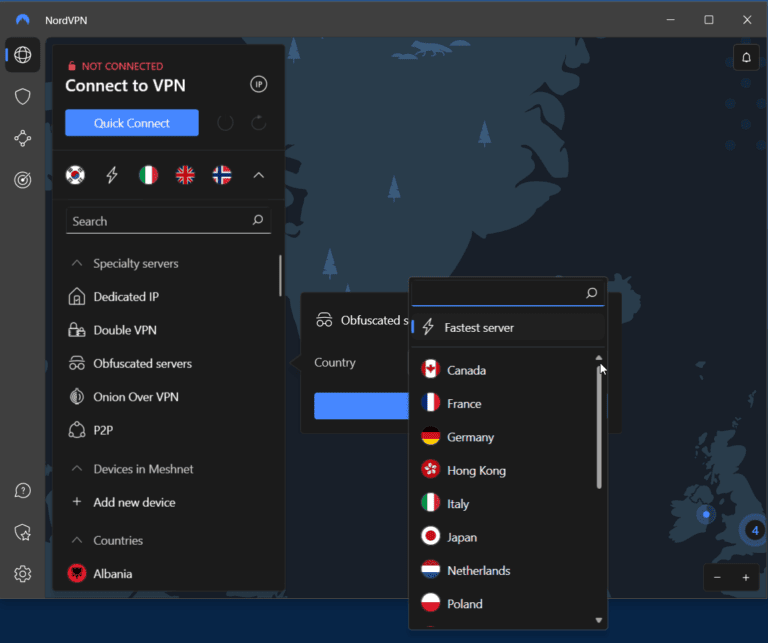This screenshot has width=768, height=643.
Task: Select Dedicated IP server type
Action: (x=126, y=297)
